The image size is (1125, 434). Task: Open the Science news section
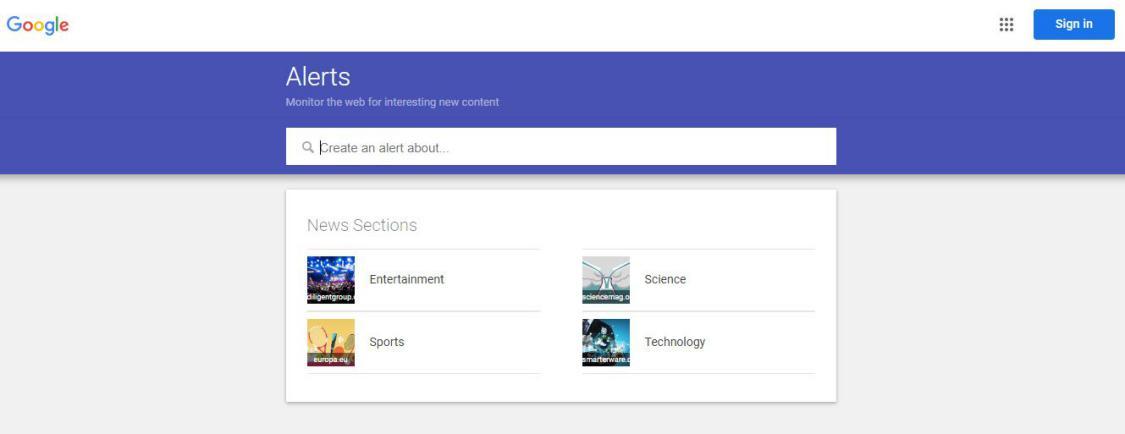[698, 280]
